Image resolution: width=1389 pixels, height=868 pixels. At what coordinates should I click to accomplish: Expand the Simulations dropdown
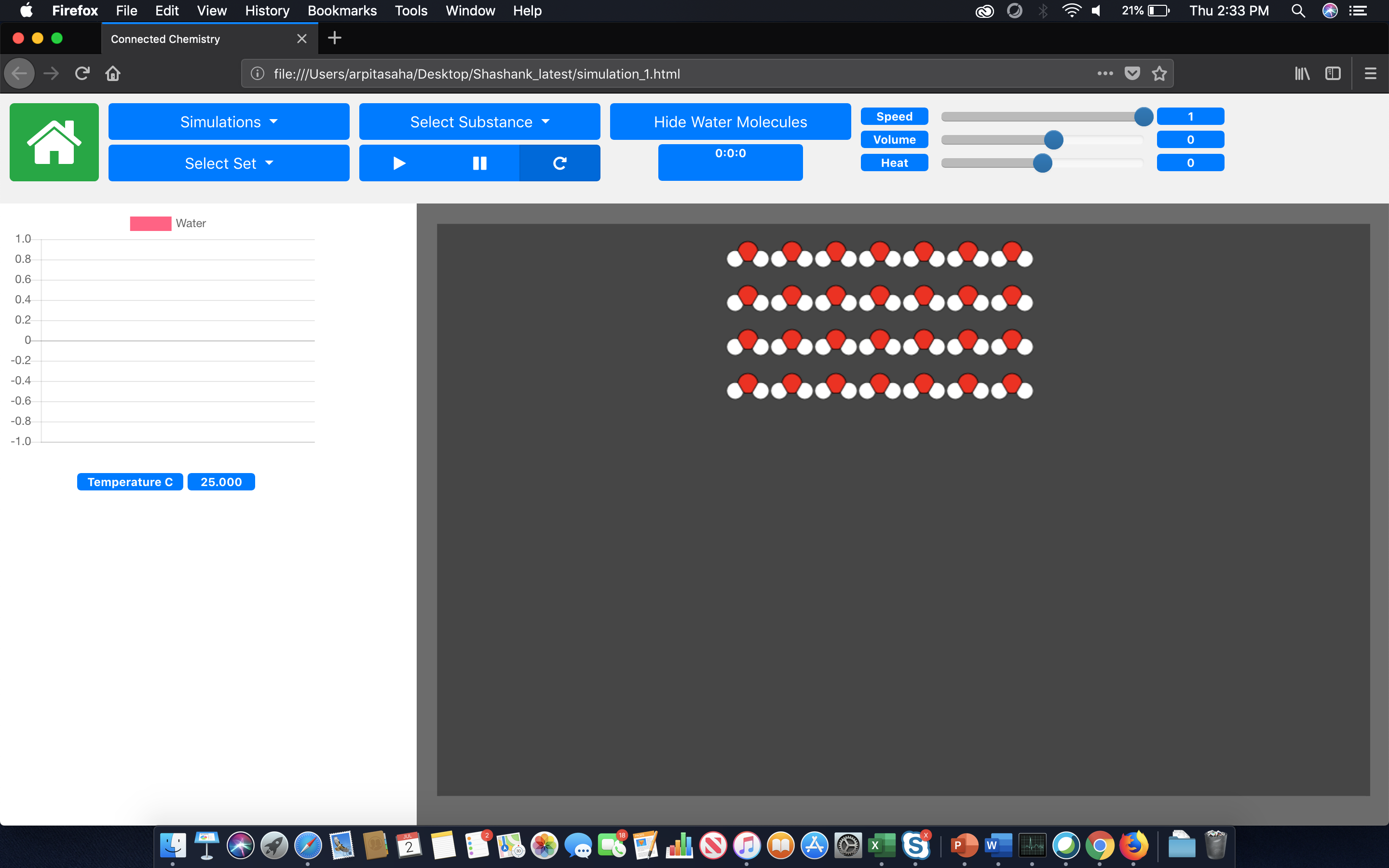coord(229,121)
